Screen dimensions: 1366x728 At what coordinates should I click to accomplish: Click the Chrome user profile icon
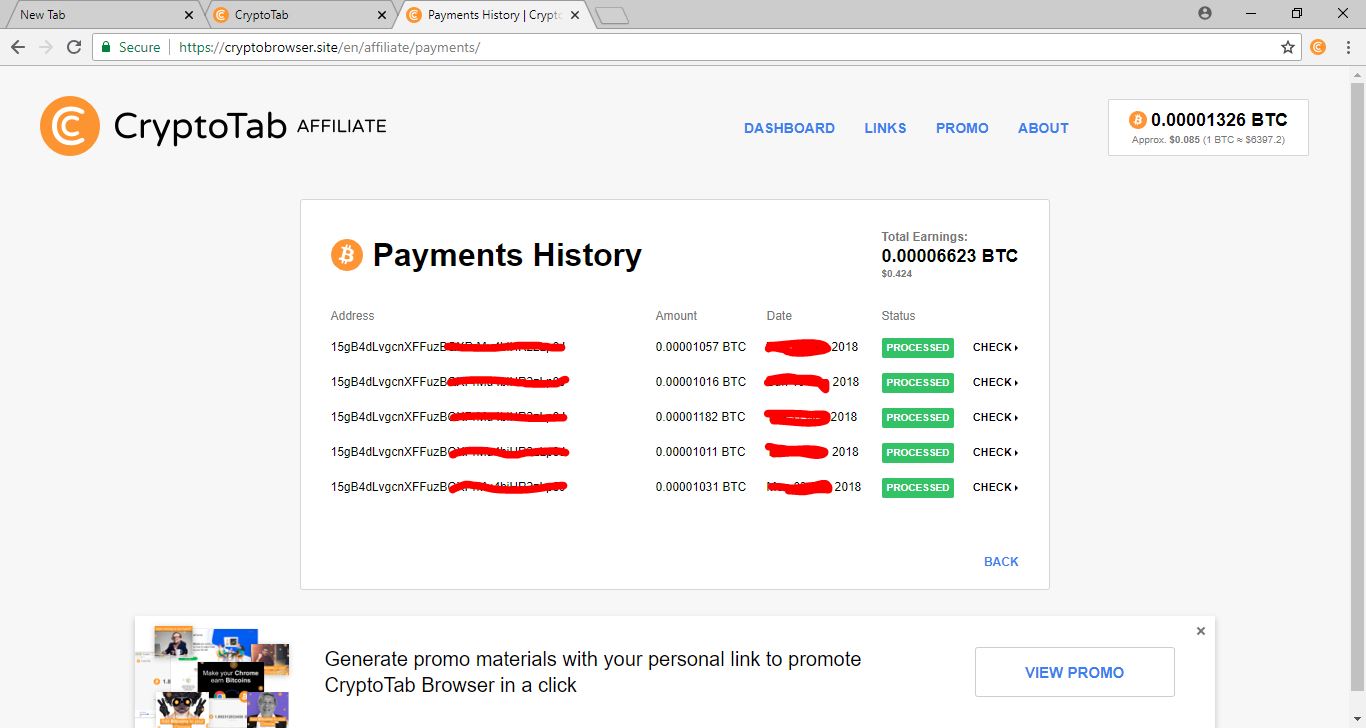pos(1204,14)
